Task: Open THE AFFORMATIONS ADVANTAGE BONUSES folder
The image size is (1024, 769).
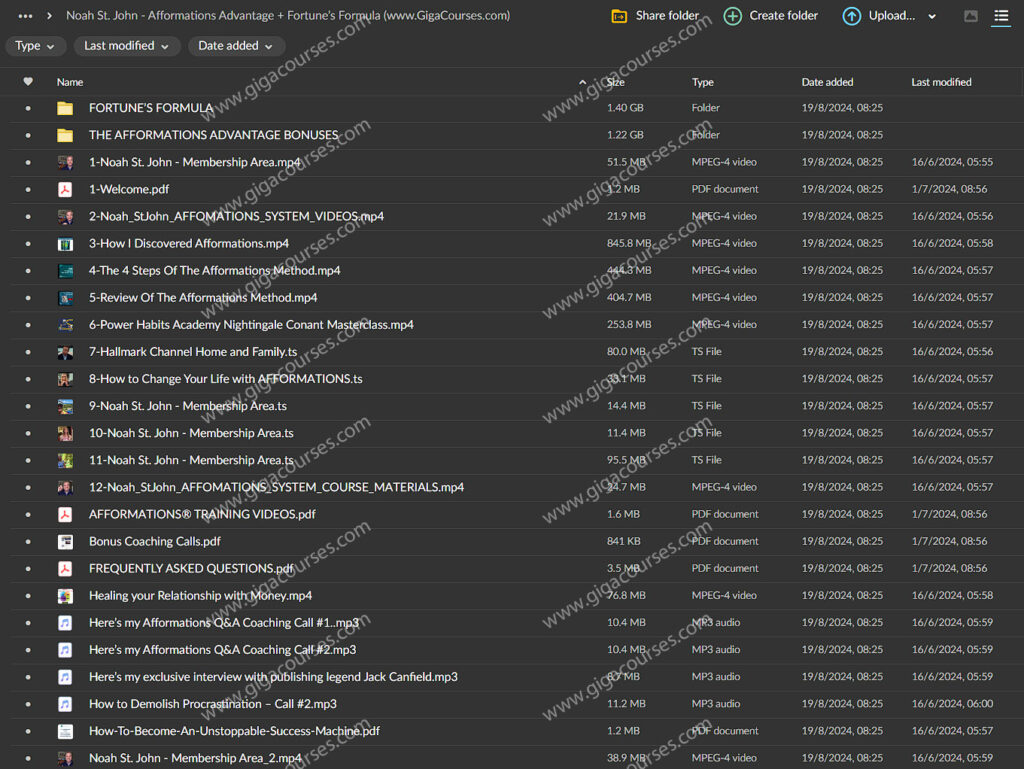Action: (213, 135)
